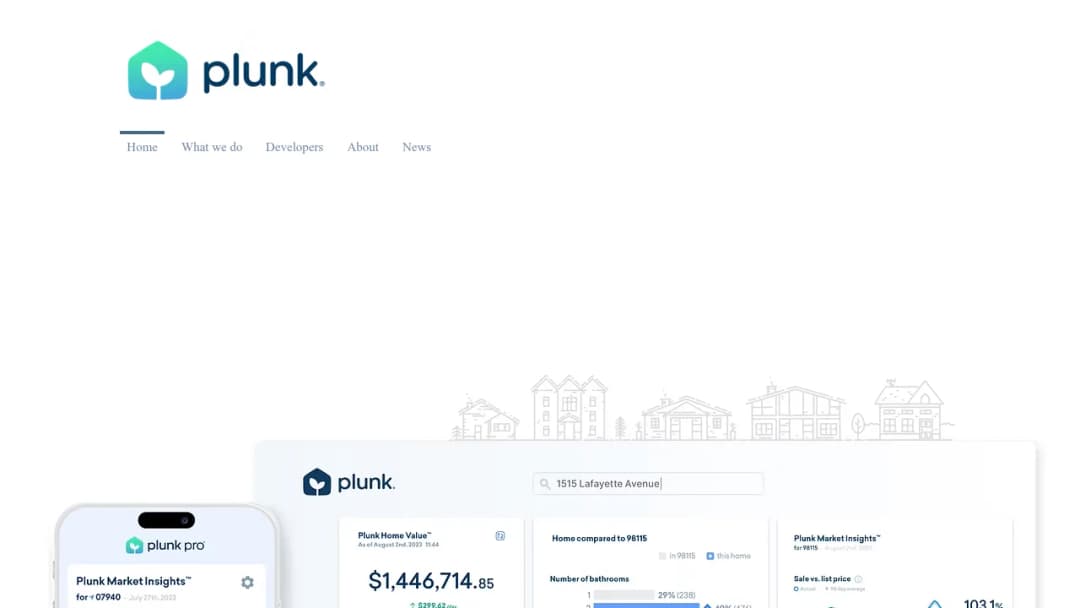Click the phone's Plunk Market Insights title
Viewport: 1080px width, 608px height.
pyautogui.click(x=134, y=581)
